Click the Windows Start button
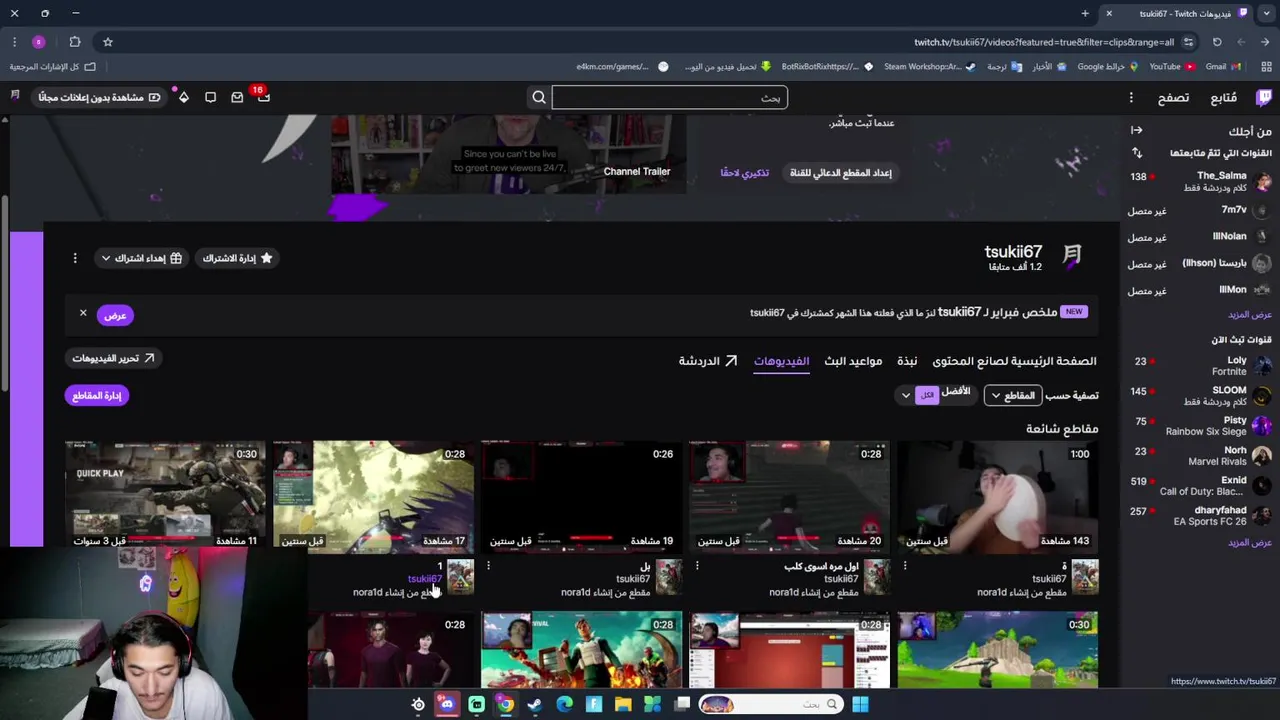Image resolution: width=1280 pixels, height=720 pixels. pos(860,704)
